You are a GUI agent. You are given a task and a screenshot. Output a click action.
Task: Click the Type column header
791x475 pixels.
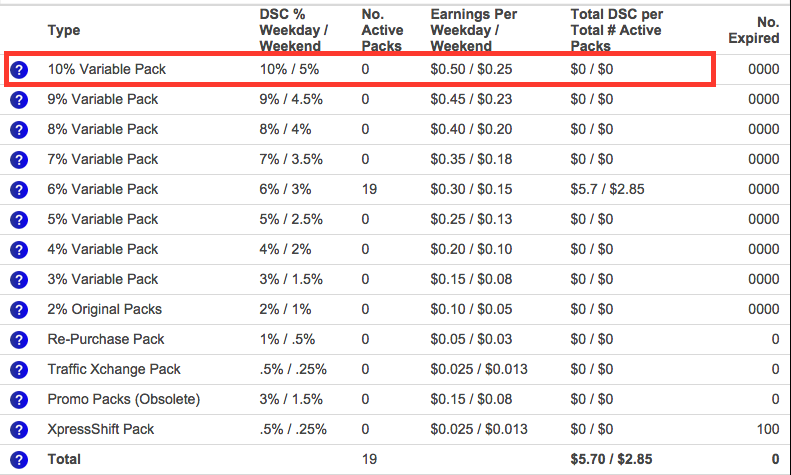coord(62,30)
